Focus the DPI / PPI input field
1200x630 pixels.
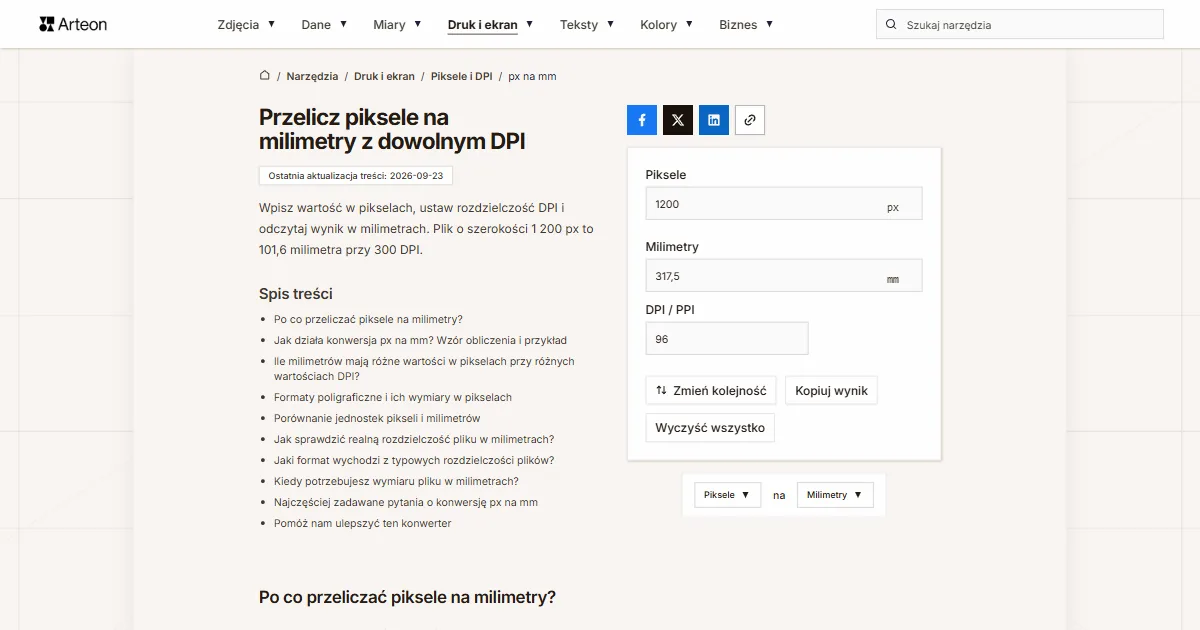tap(727, 339)
